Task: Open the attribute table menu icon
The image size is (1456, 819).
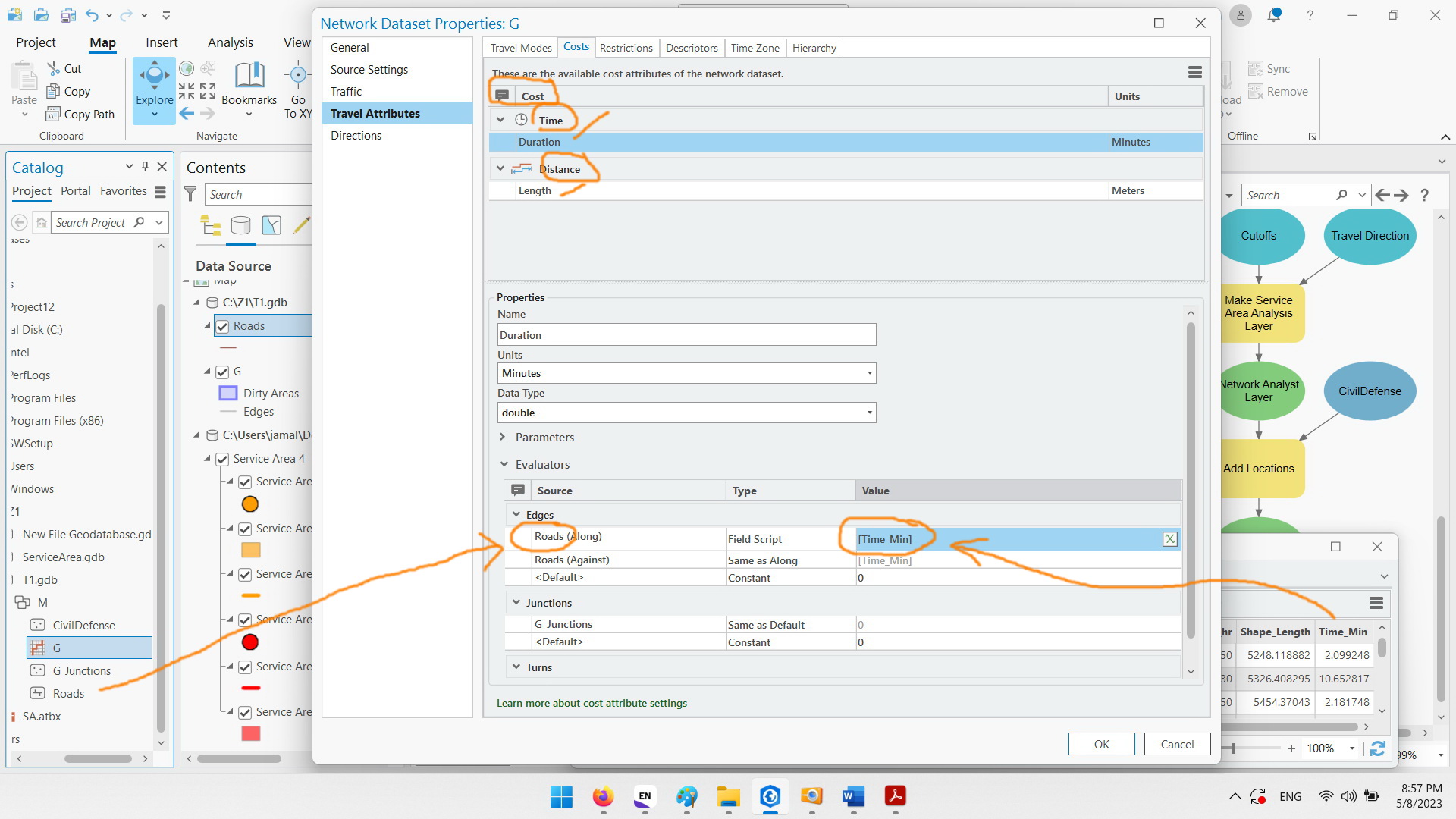Action: click(1376, 603)
